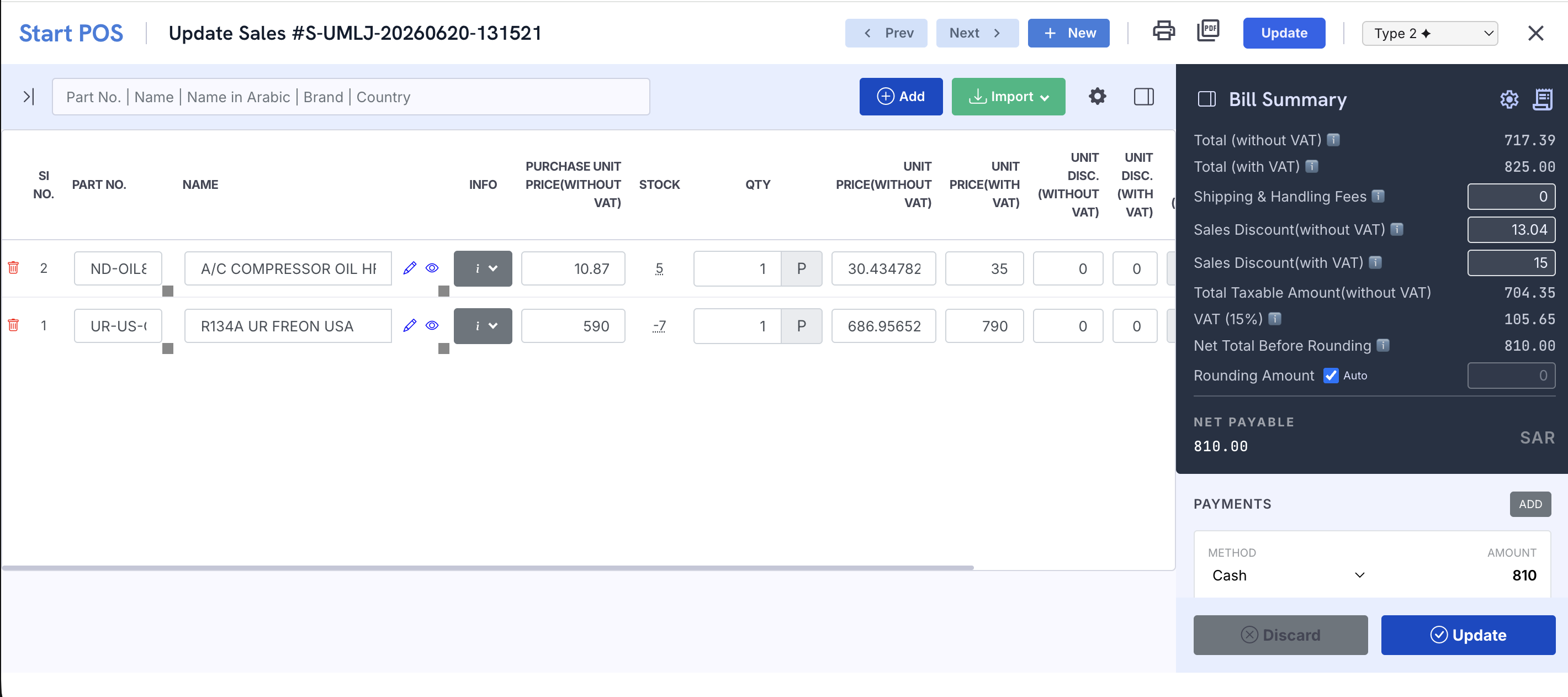
Task: Open info dropdown for A/C COMPRESSOR OIL row
Action: tap(483, 268)
